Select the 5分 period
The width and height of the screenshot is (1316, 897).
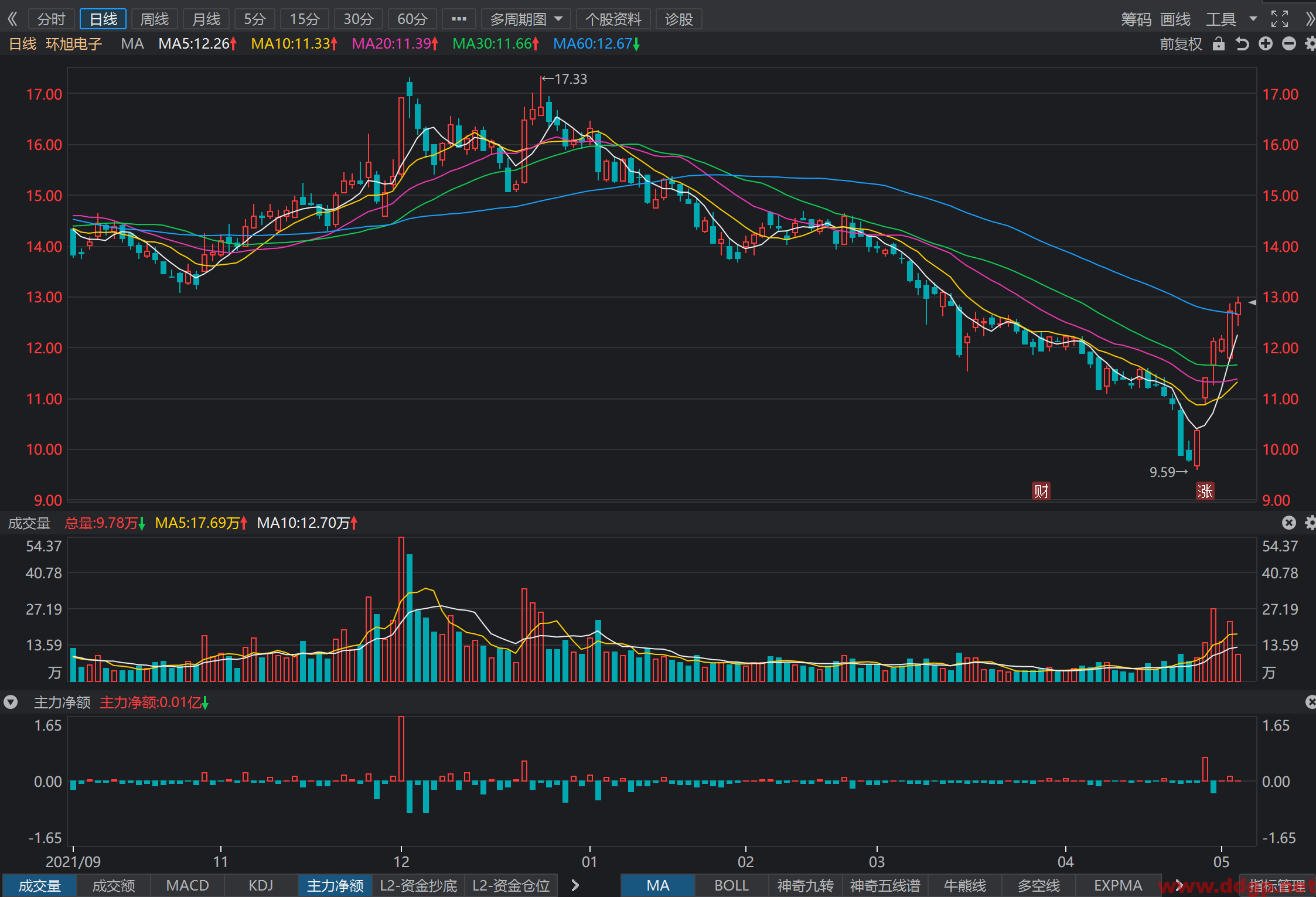click(255, 19)
